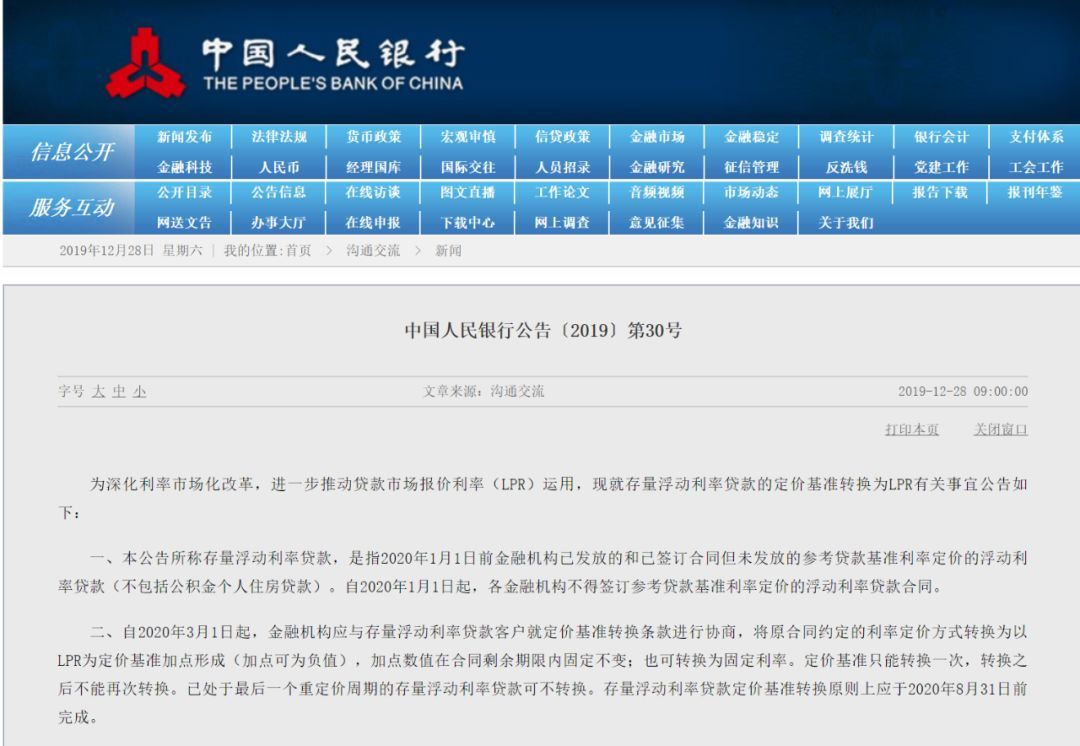Go to 金融研究 section
This screenshot has height=746, width=1080.
tap(657, 167)
